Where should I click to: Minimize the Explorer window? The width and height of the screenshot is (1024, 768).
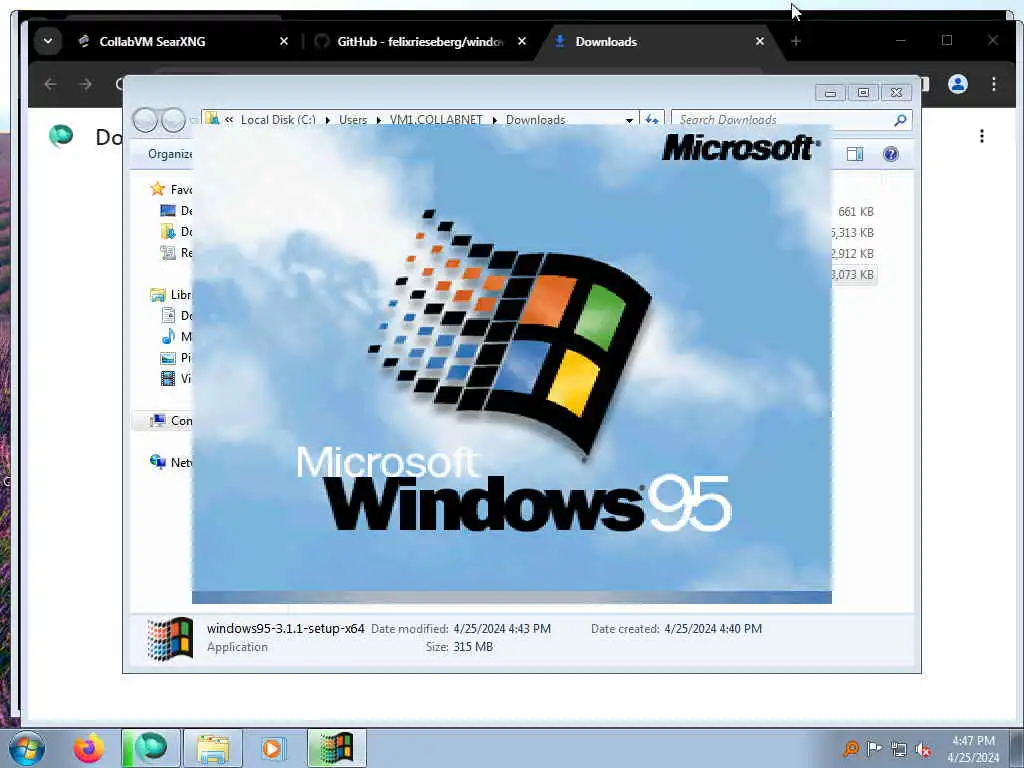[x=830, y=93]
